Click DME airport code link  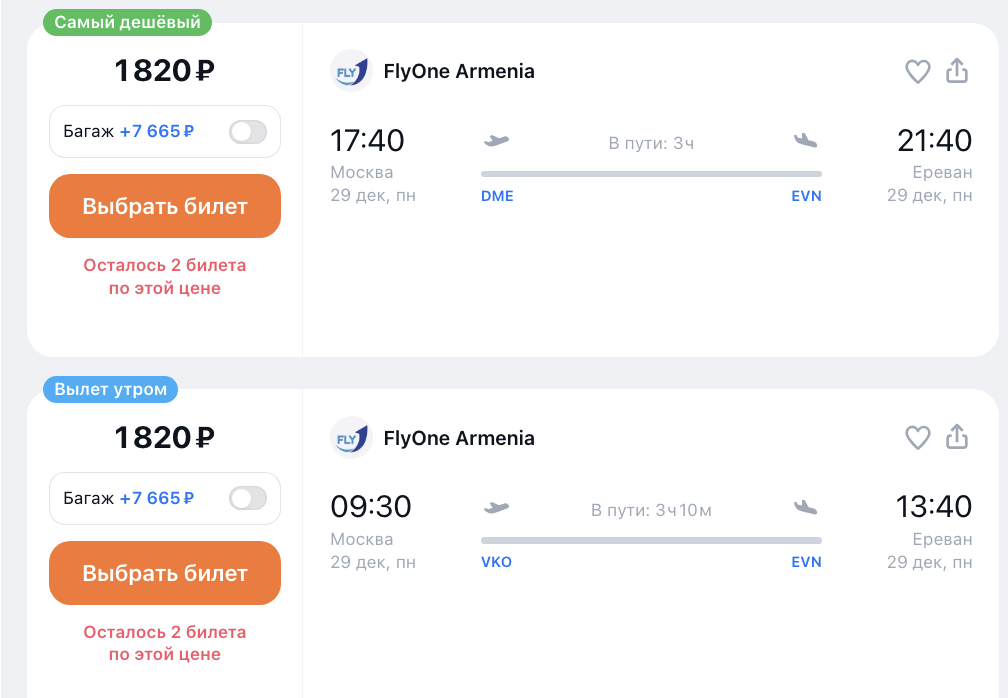[x=497, y=196]
